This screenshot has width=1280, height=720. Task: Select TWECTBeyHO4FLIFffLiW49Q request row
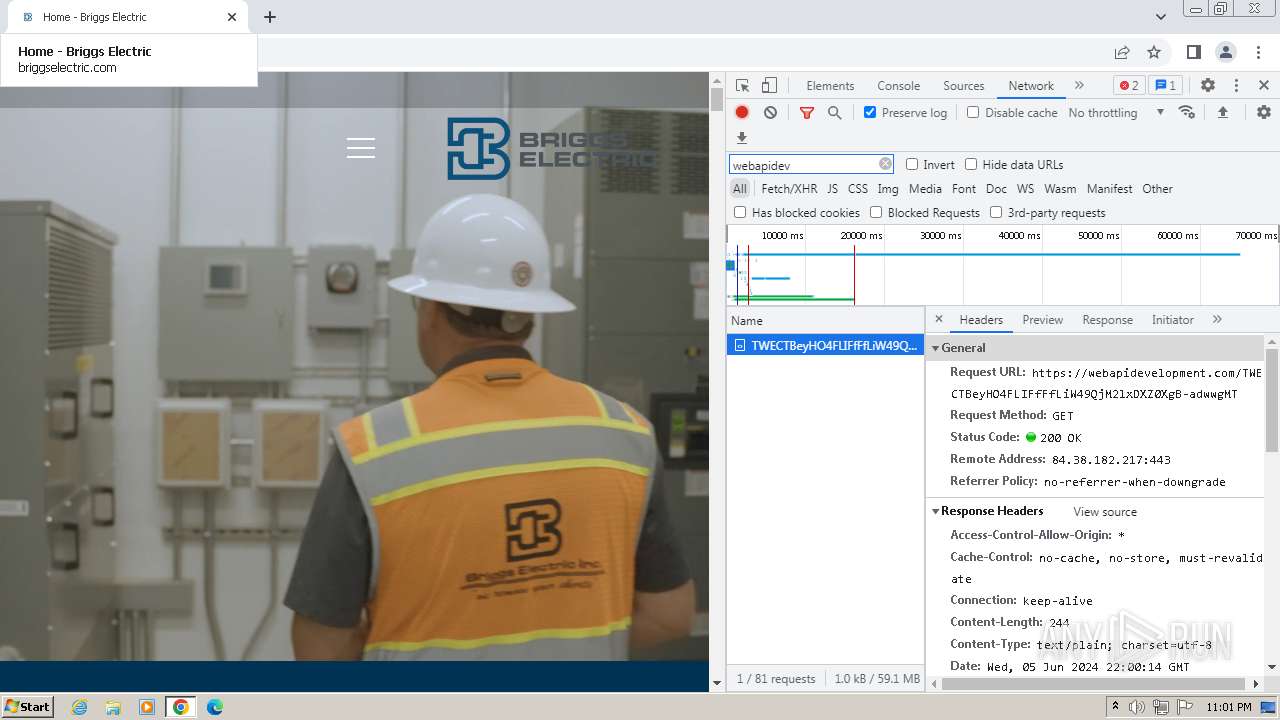click(x=825, y=345)
